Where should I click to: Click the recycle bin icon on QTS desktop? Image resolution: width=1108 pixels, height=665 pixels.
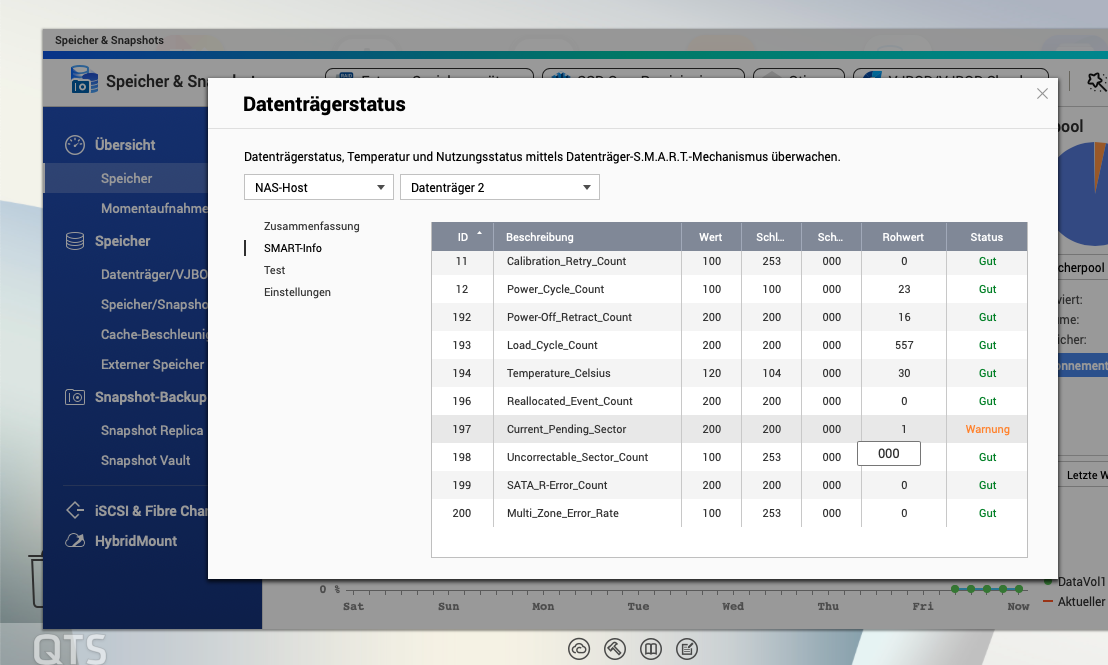(x=35, y=581)
